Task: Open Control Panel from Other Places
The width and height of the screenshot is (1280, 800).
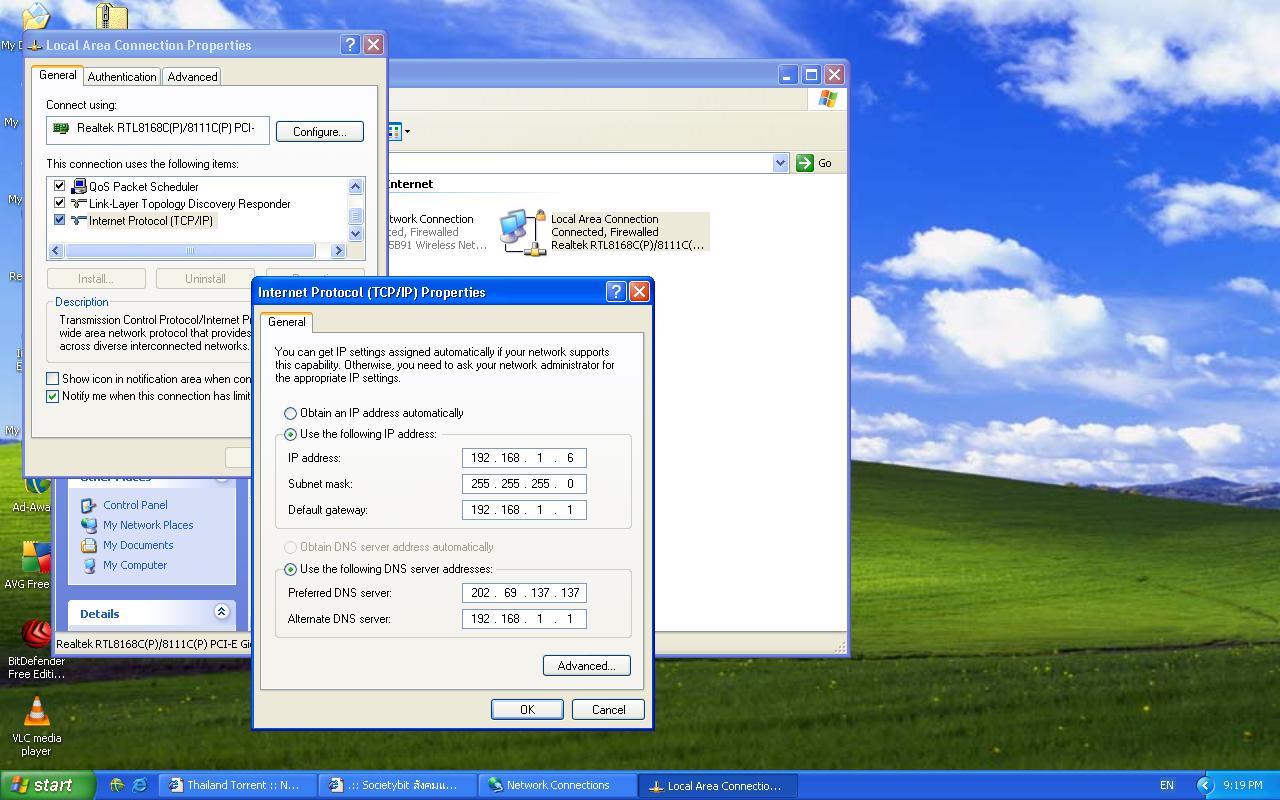Action: (x=135, y=505)
